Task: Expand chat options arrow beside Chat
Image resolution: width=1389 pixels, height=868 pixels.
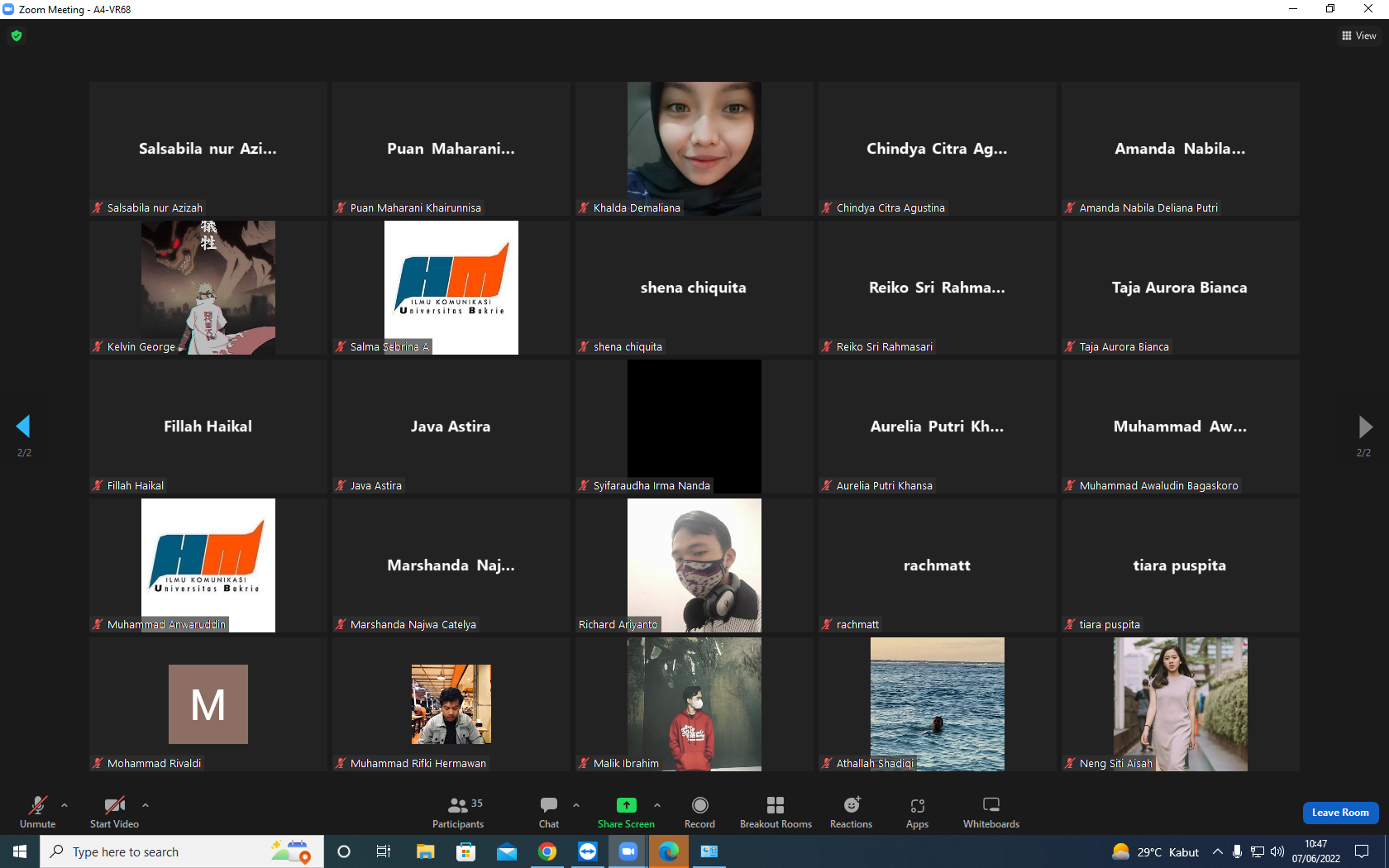Action: [x=576, y=805]
